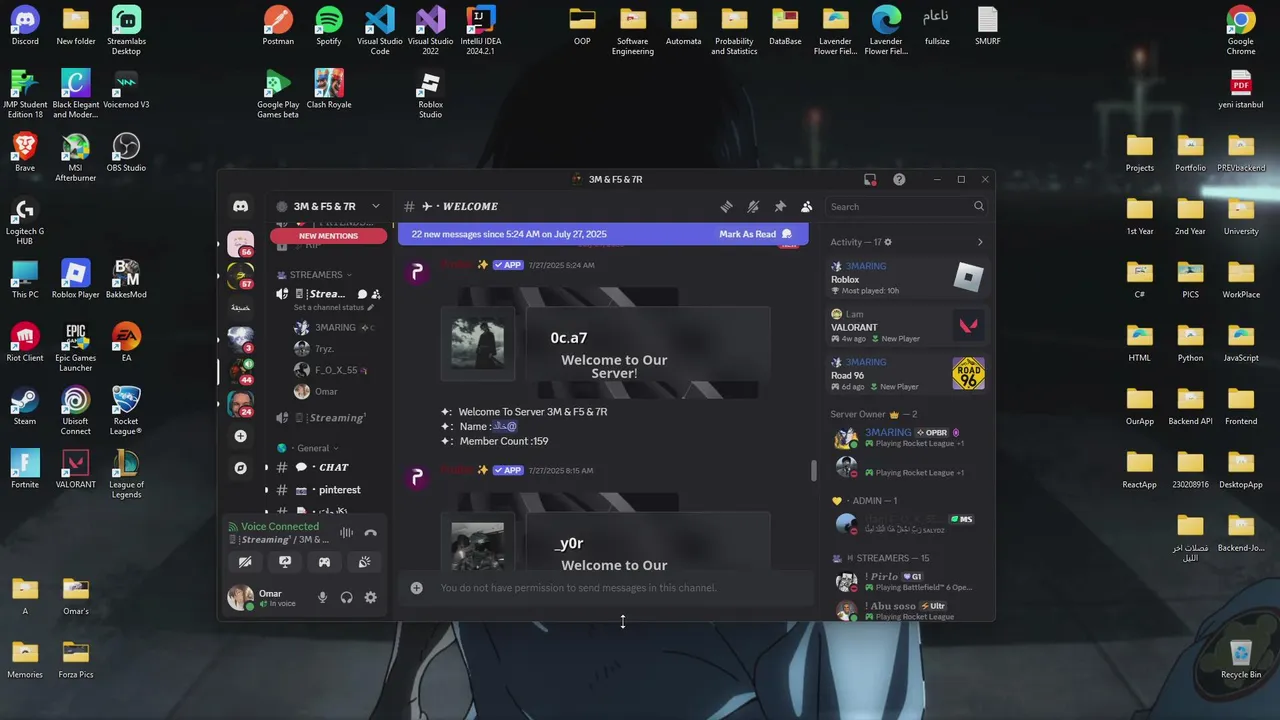This screenshot has height=720, width=1280.
Task: Click the chat message scrollbar thumb
Action: tap(813, 470)
